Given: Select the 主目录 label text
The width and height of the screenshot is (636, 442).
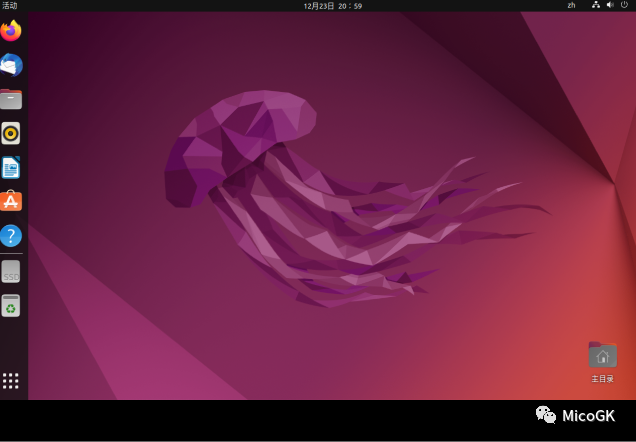Looking at the screenshot, I should [602, 379].
